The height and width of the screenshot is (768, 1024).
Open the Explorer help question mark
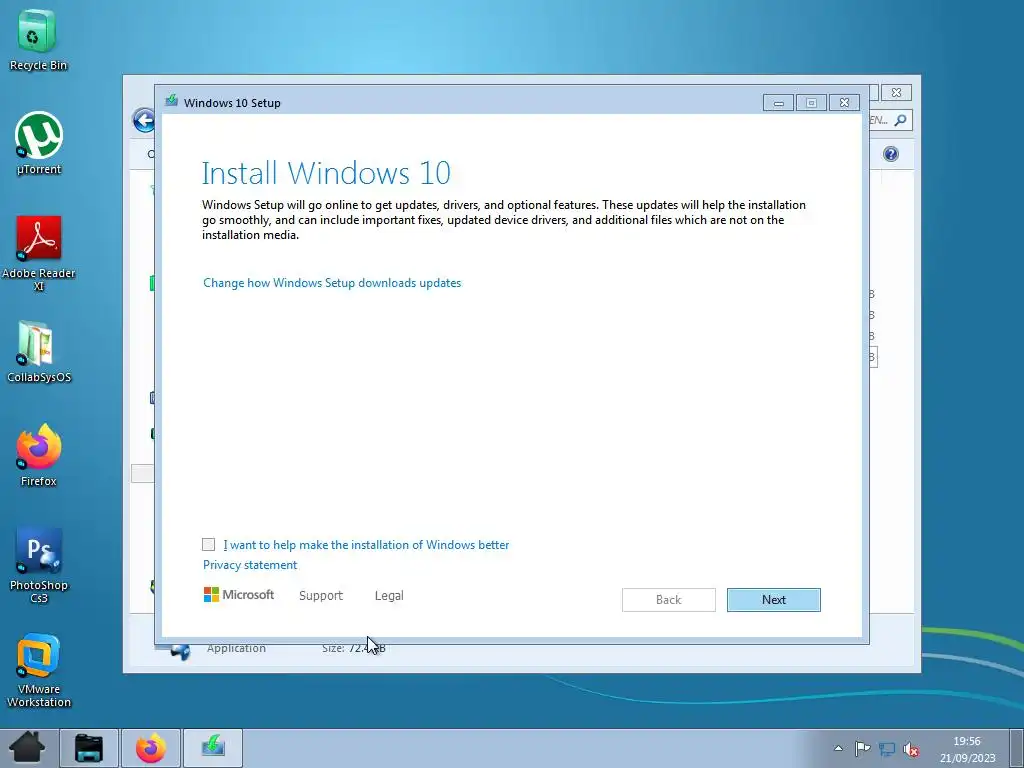pyautogui.click(x=891, y=153)
